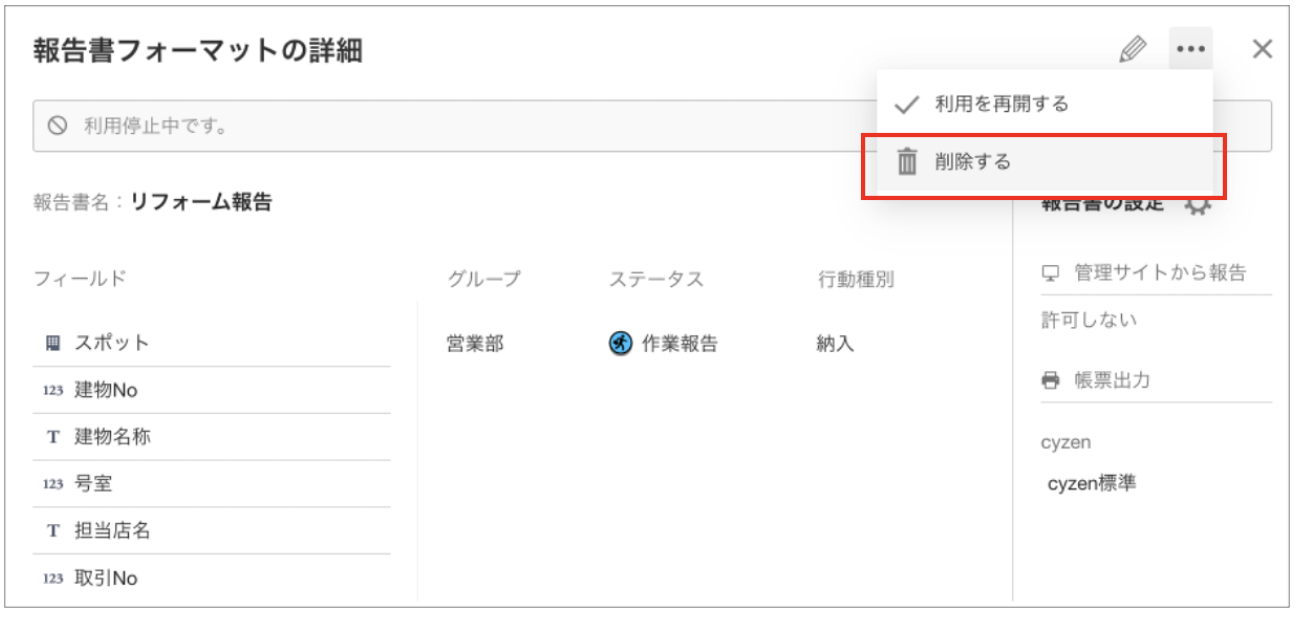
Task: Click the running-person icon next to 作業報告
Action: coord(621,344)
